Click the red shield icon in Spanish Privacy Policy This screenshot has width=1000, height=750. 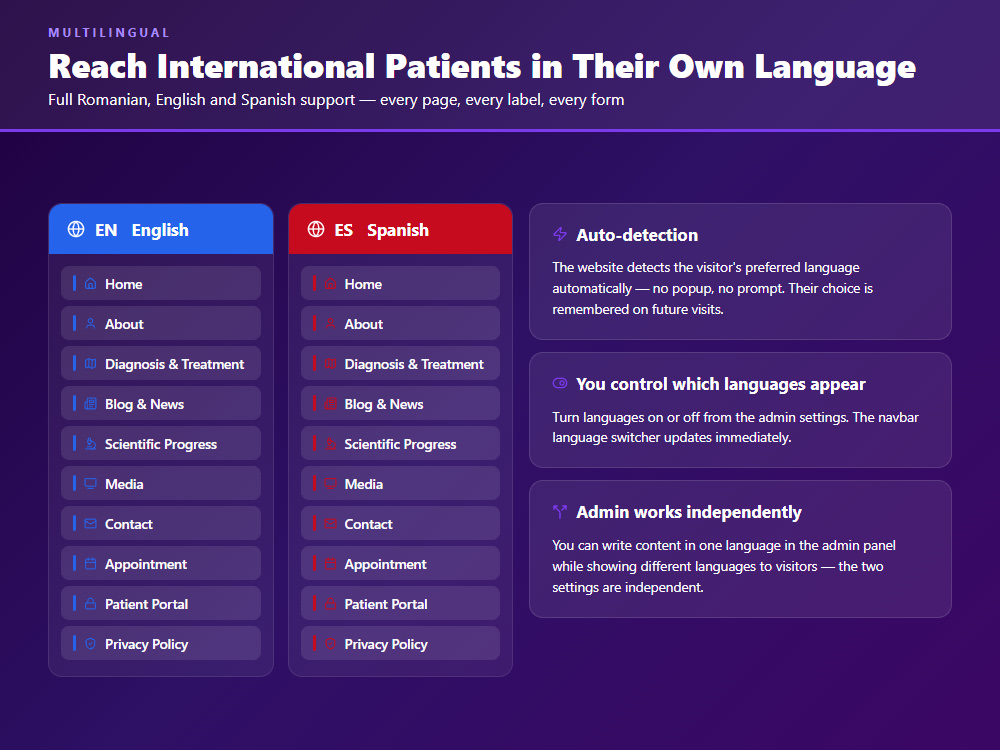(330, 643)
